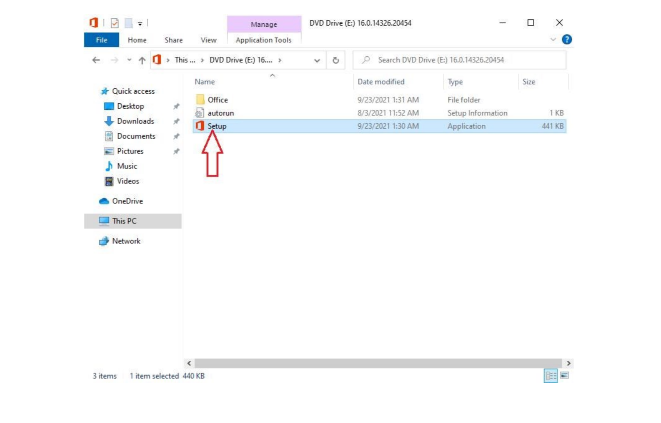Click the search magnifier icon
The image size is (661, 423).
[366, 60]
